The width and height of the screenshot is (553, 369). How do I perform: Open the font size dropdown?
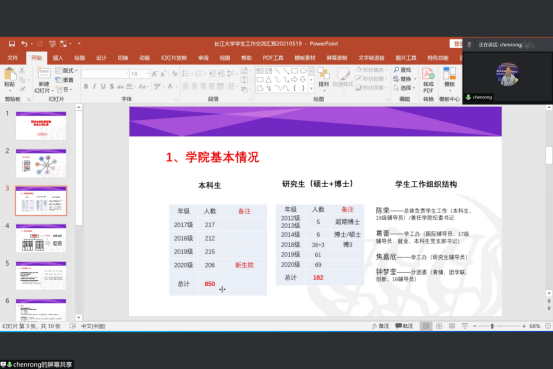[148, 74]
